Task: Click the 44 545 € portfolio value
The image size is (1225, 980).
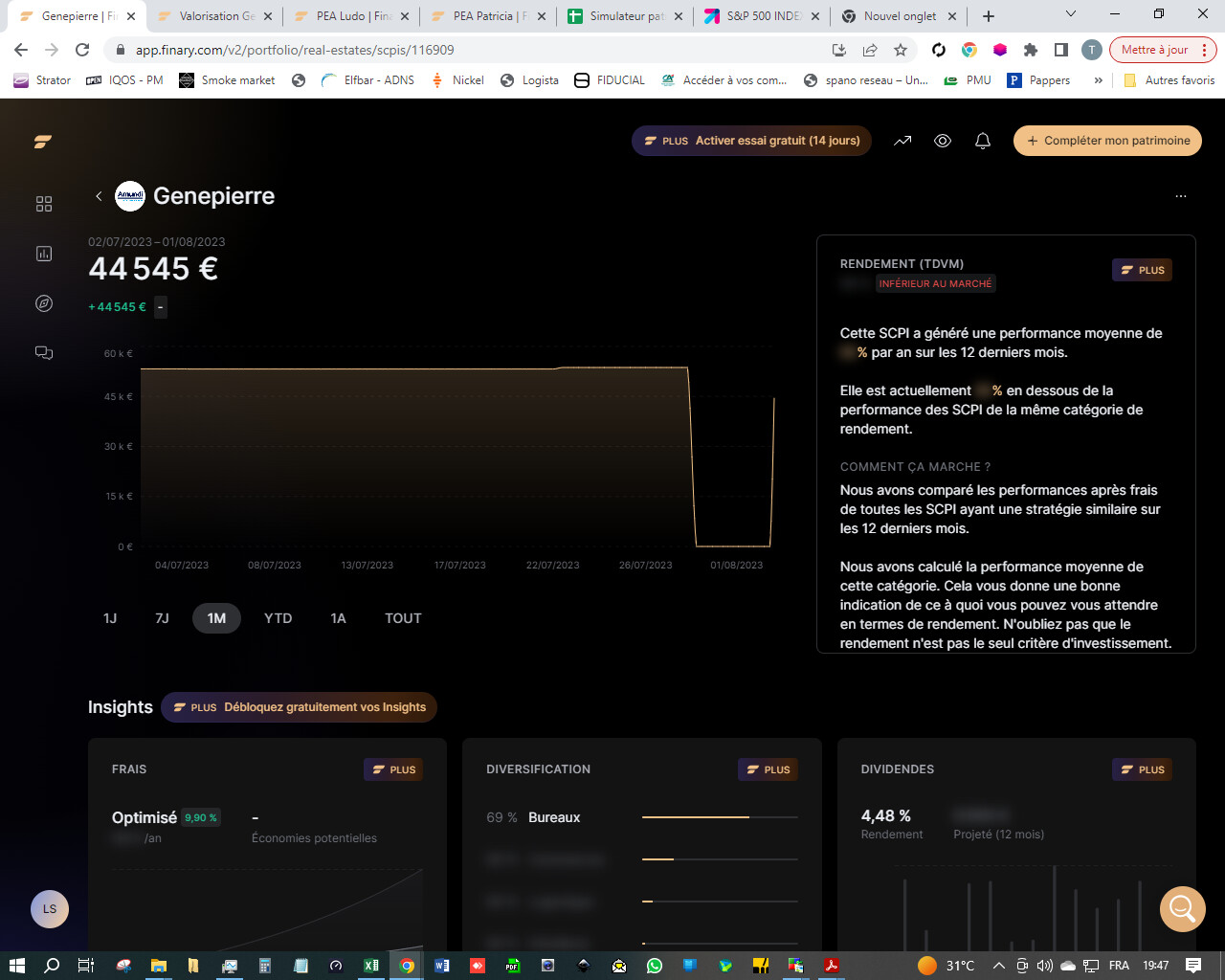Action: point(154,269)
